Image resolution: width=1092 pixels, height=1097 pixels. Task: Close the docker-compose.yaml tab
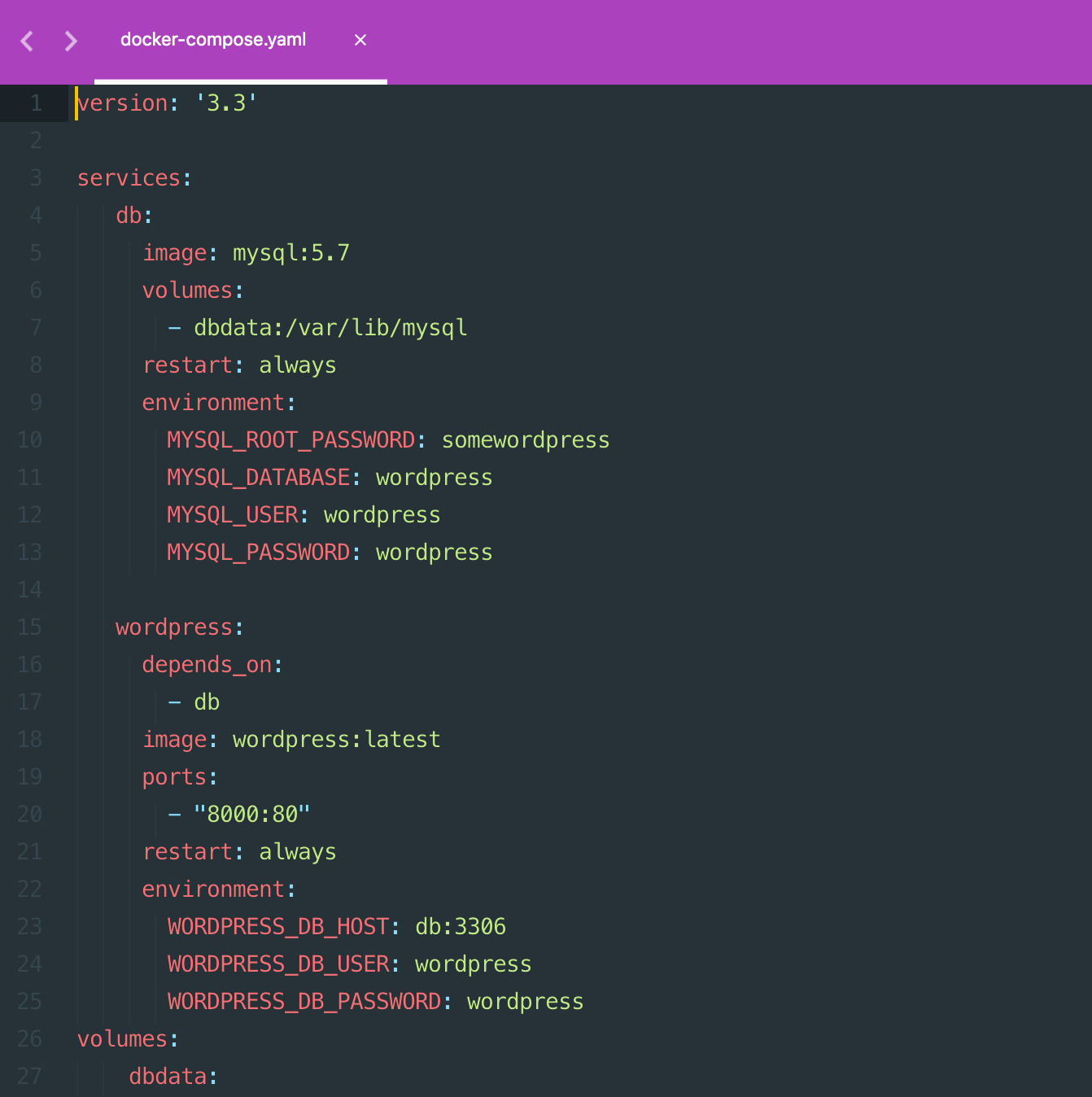pyautogui.click(x=360, y=39)
